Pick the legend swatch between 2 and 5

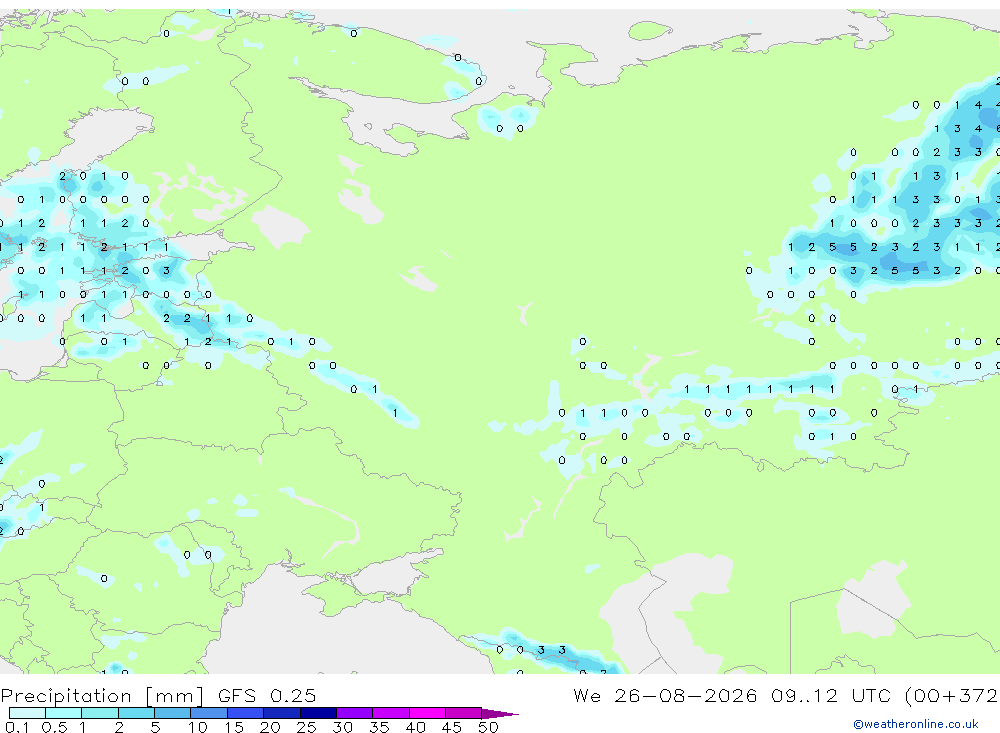tap(136, 713)
